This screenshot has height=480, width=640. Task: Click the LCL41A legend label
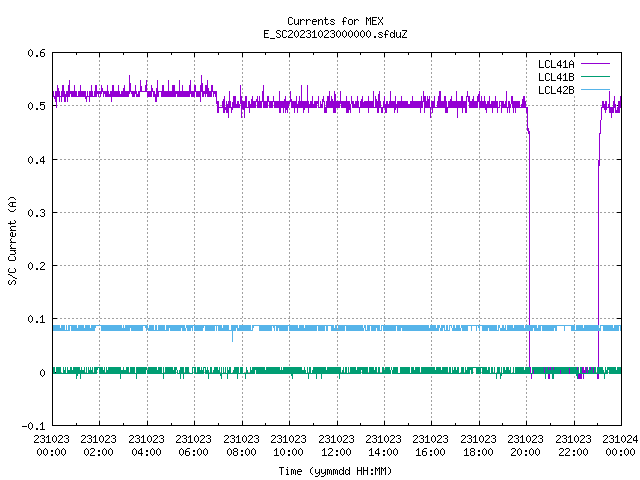tap(556, 64)
